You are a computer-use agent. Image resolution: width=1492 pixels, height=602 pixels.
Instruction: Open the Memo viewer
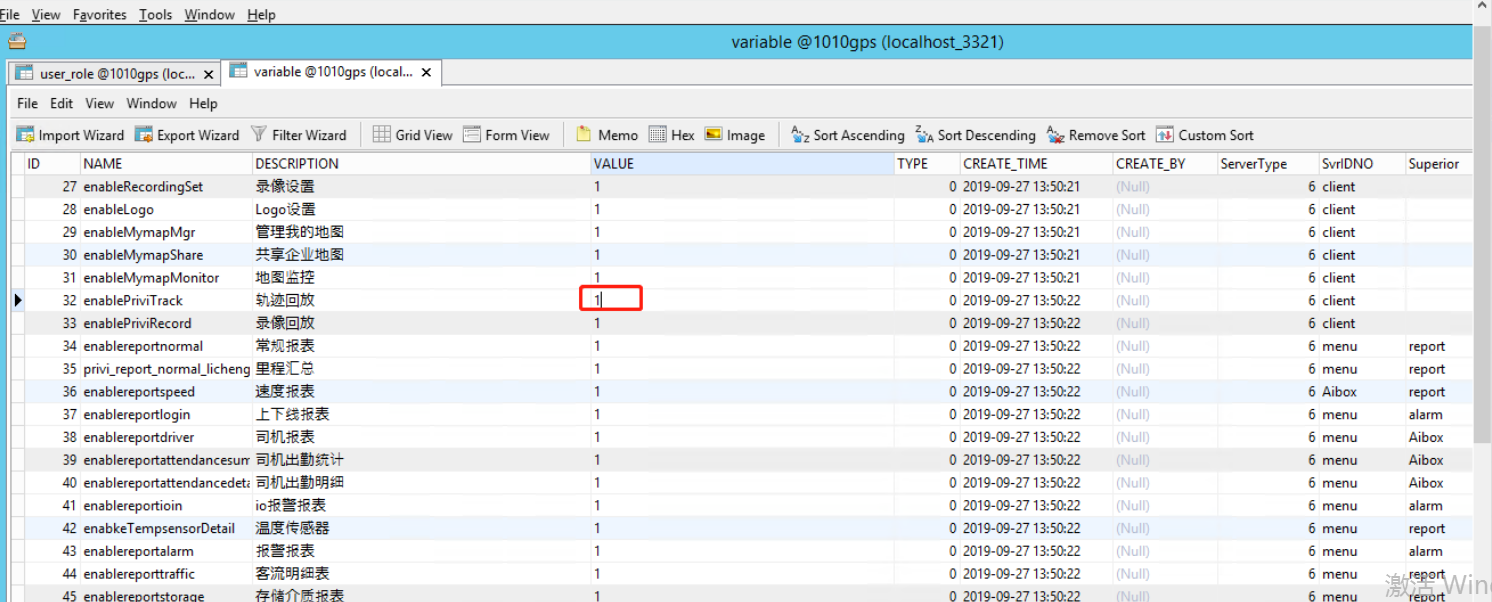point(607,135)
